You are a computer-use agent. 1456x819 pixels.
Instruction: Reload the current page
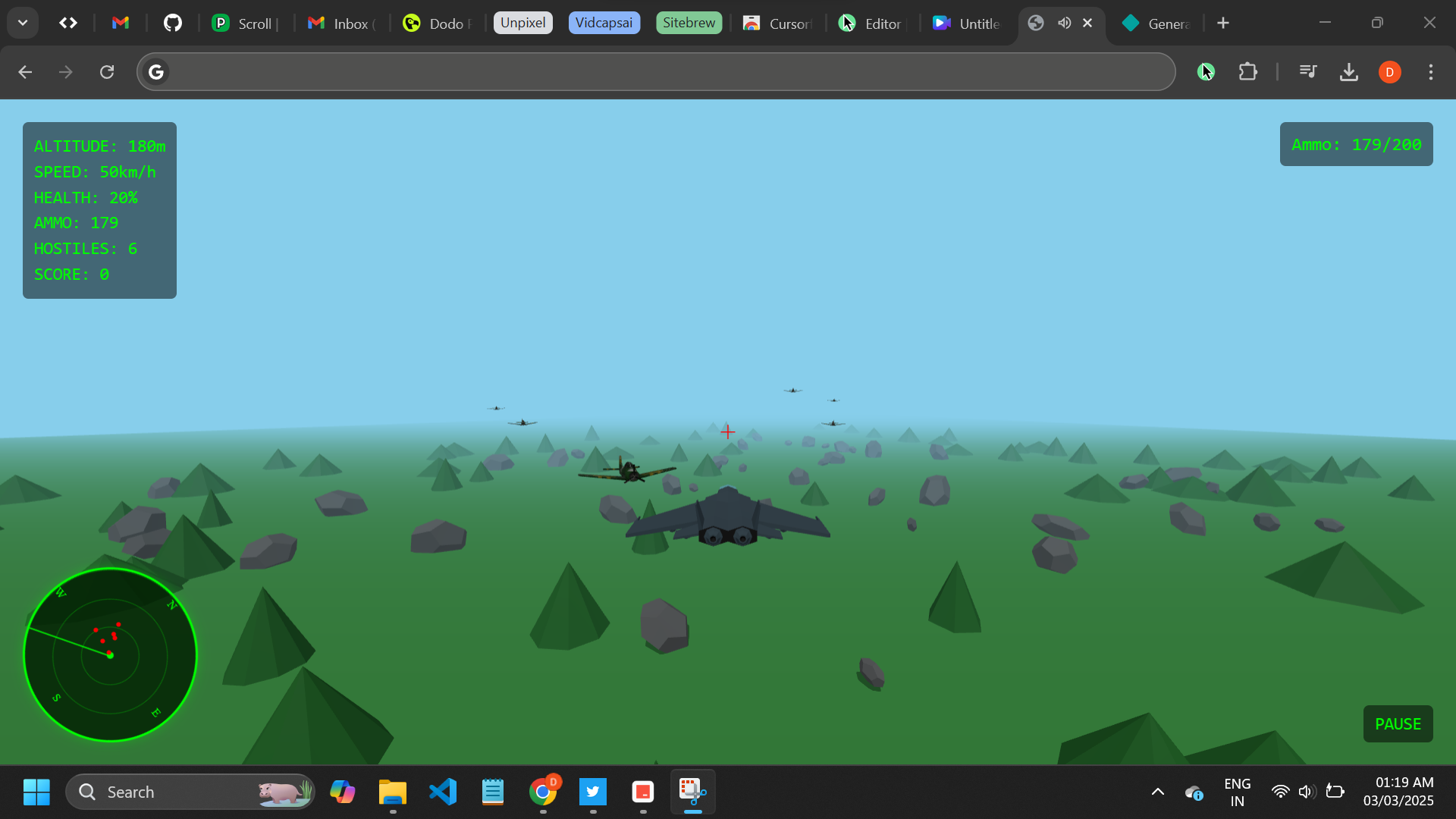(107, 72)
